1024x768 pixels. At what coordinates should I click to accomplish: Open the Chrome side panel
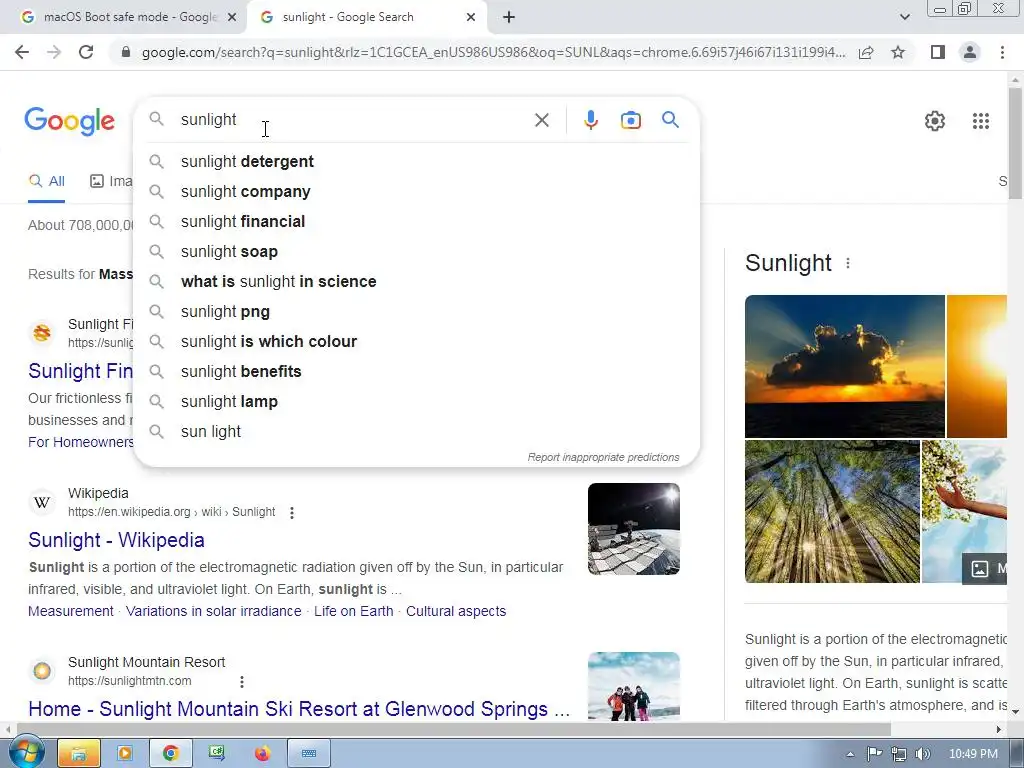coord(938,52)
